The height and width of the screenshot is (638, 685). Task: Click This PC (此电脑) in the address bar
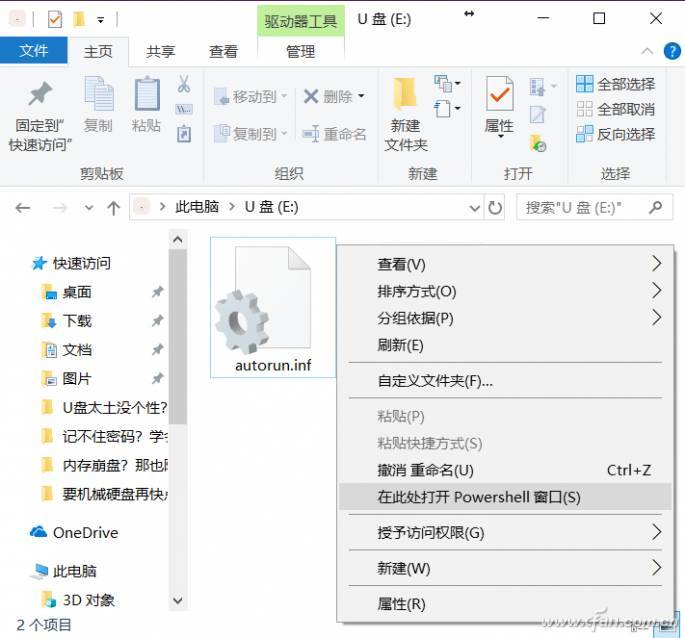coord(197,207)
